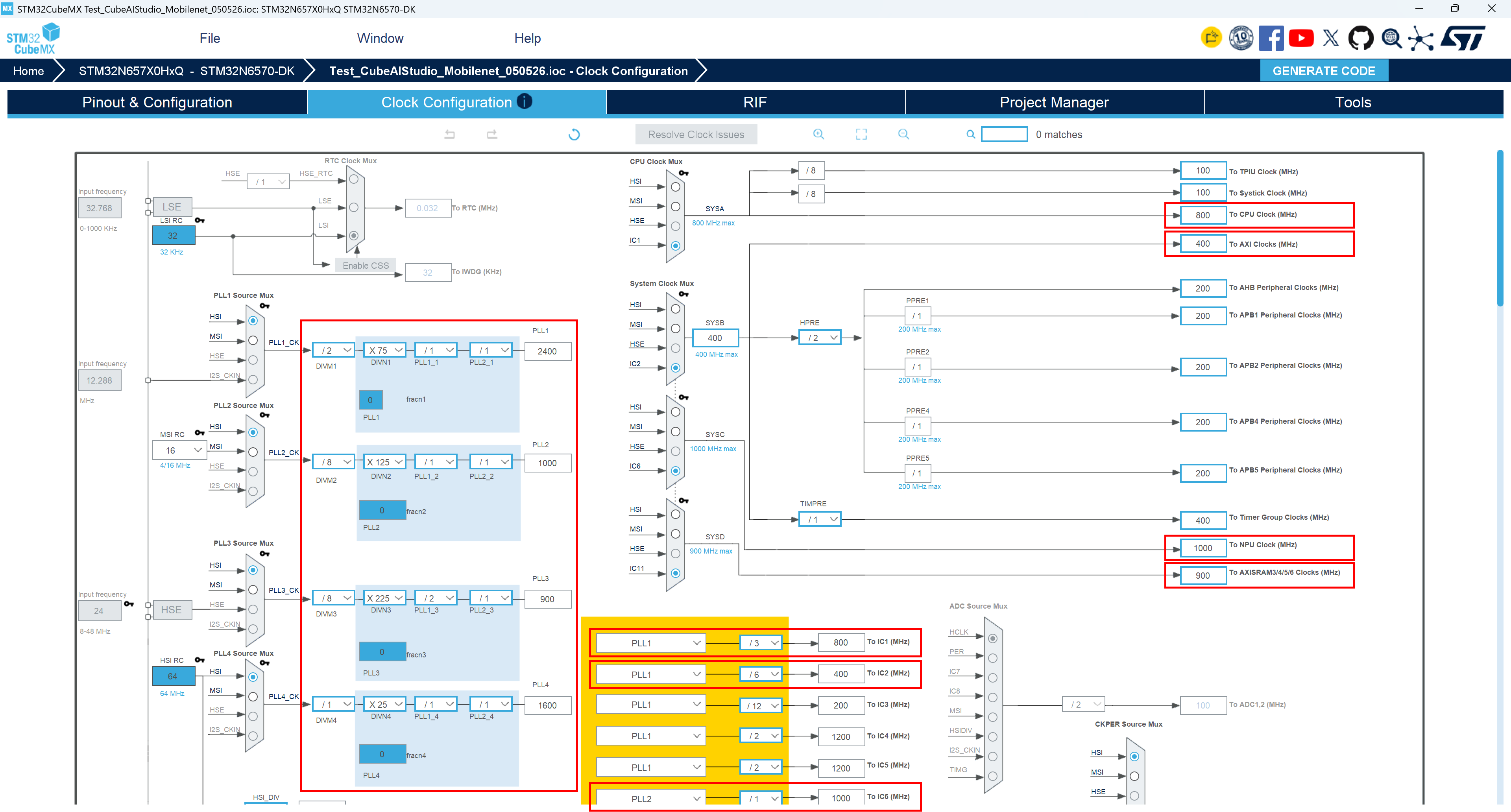Zoom in on the clock diagram
Image resolution: width=1511 pixels, height=812 pixels.
tap(818, 134)
